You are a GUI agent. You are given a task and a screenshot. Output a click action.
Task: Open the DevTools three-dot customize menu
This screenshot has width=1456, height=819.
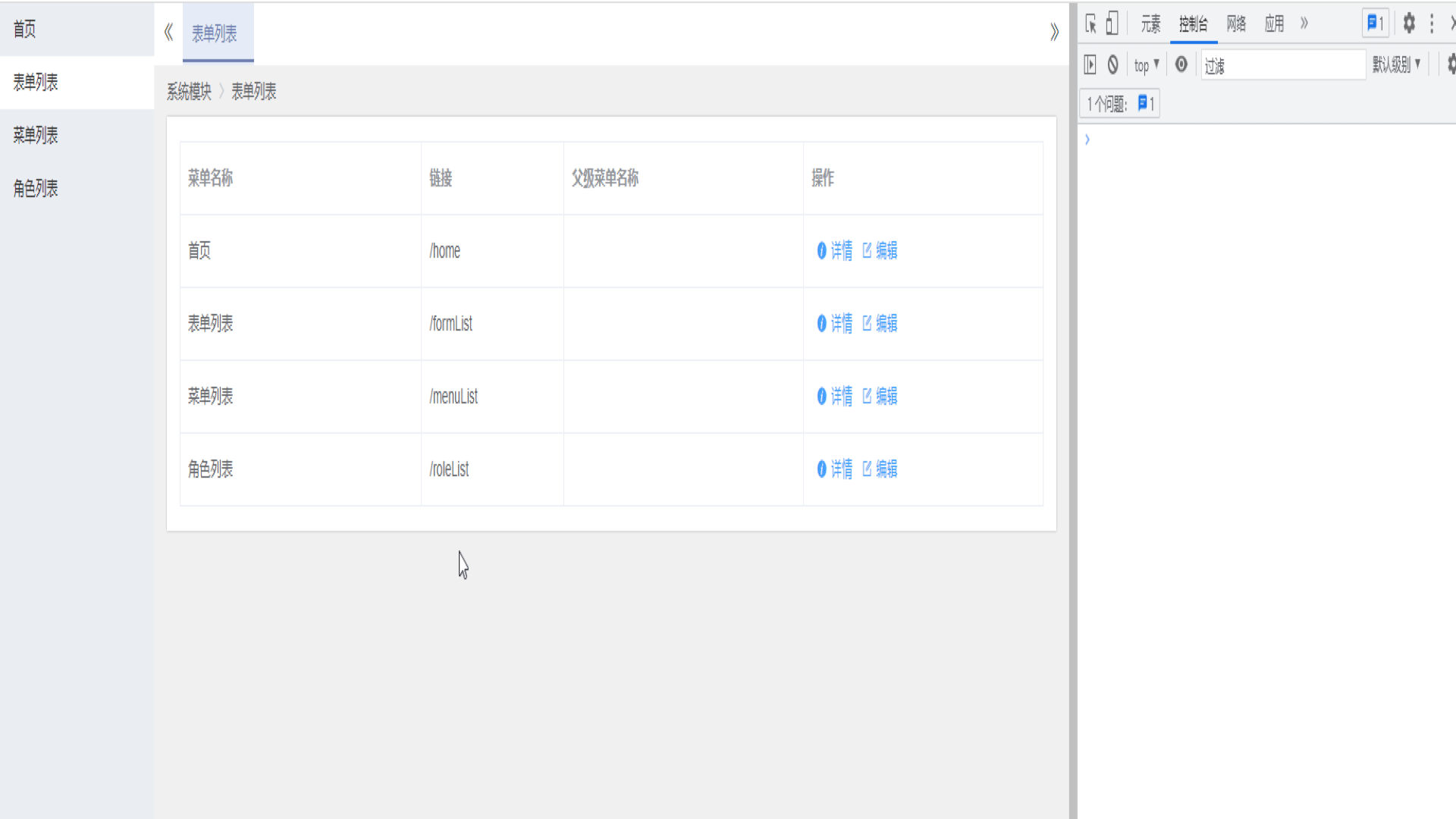[1432, 24]
